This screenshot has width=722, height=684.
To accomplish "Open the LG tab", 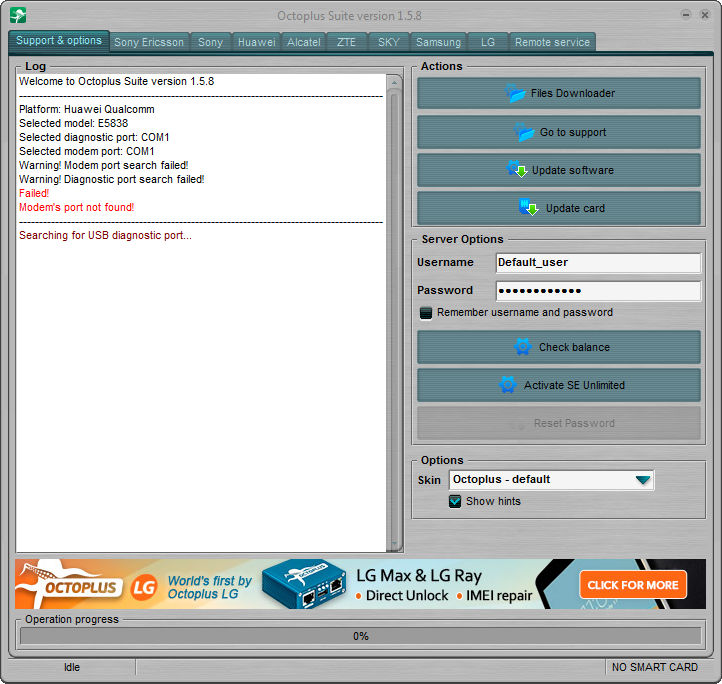I will 488,42.
